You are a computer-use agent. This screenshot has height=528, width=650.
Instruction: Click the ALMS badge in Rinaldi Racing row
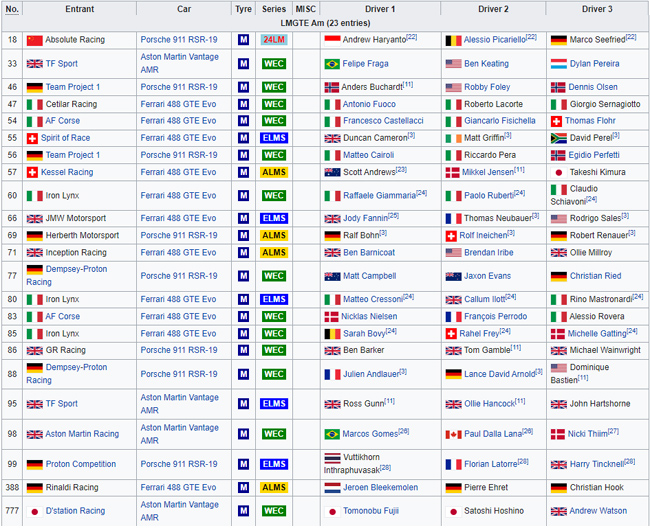274,487
